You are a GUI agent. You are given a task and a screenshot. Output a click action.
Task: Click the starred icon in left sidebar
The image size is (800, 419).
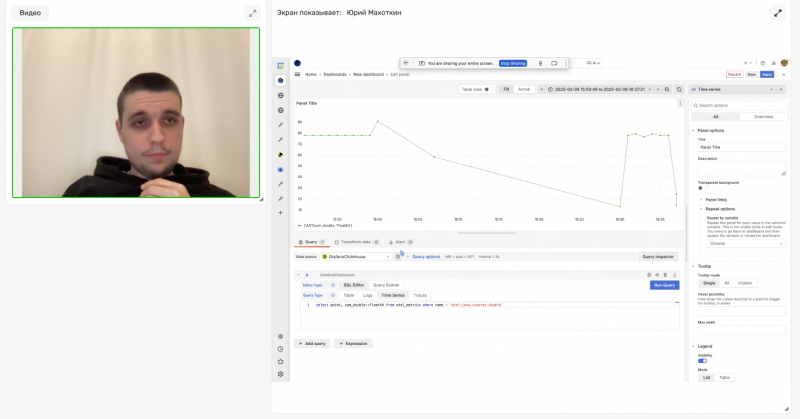coord(281,361)
